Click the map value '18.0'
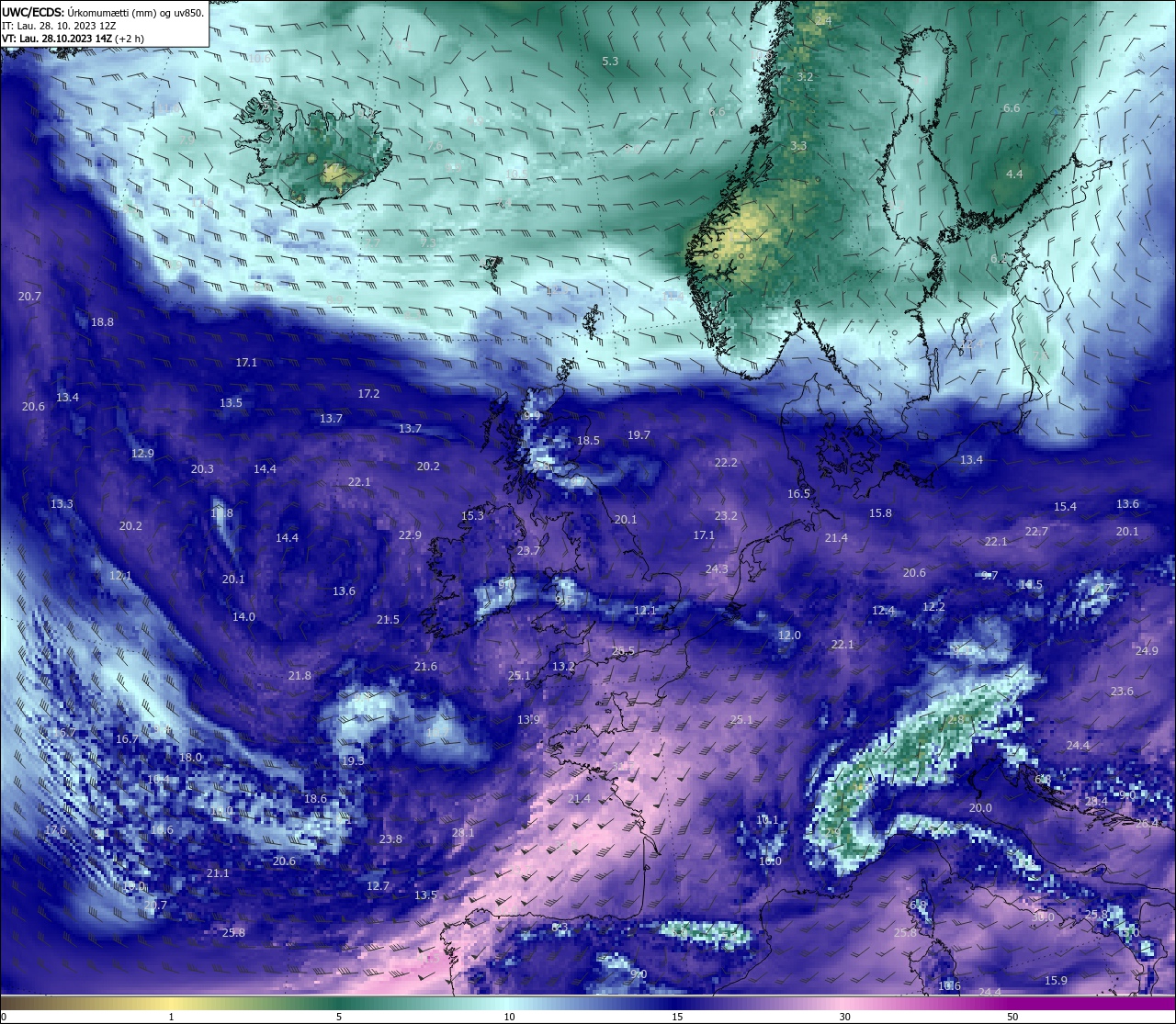Screen dimensions: 1176x1024 [x=190, y=758]
